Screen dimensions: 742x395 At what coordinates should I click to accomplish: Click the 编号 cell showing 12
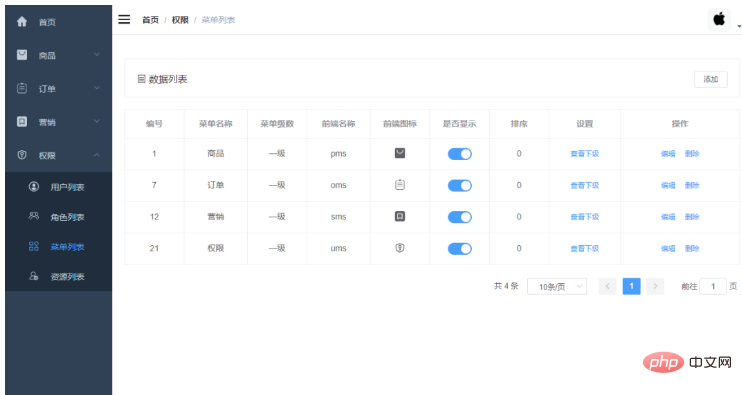click(x=154, y=217)
